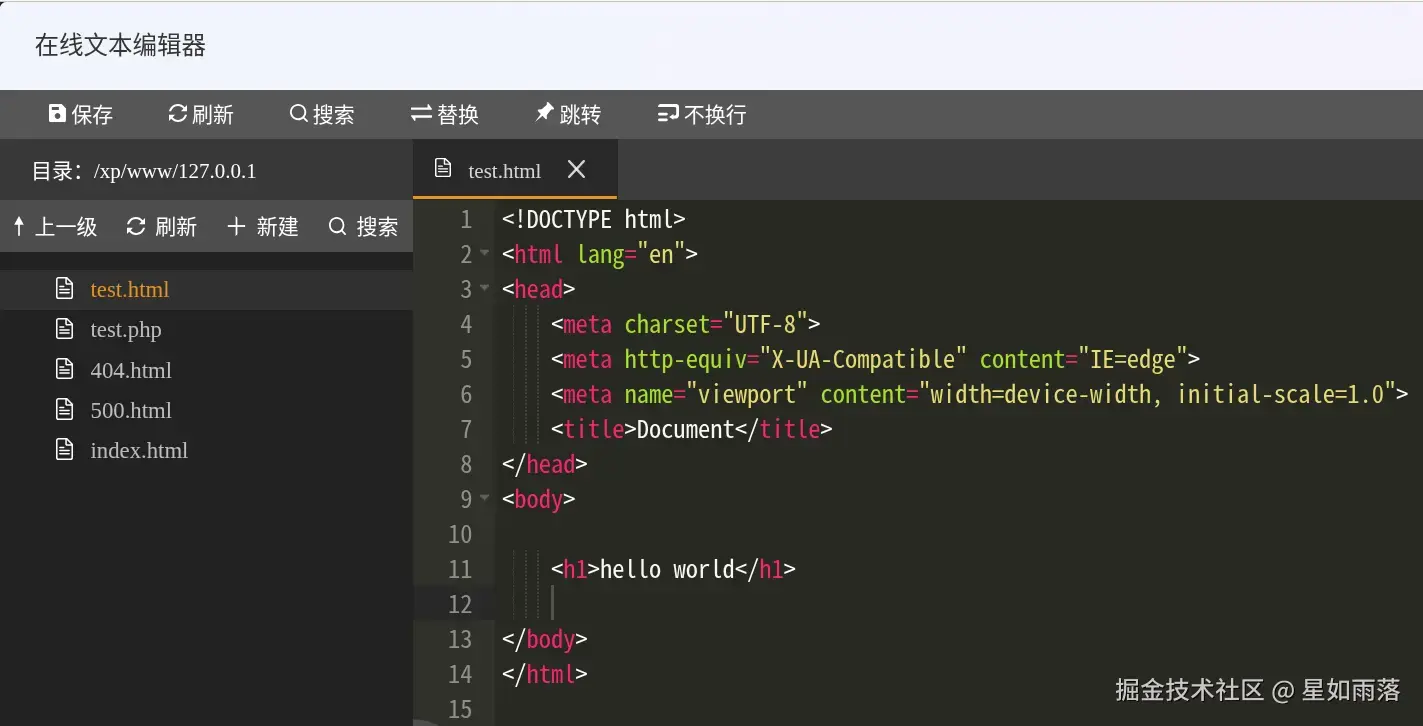Viewport: 1423px width, 726px height.
Task: Switch to the test.html tab label
Action: pos(505,171)
